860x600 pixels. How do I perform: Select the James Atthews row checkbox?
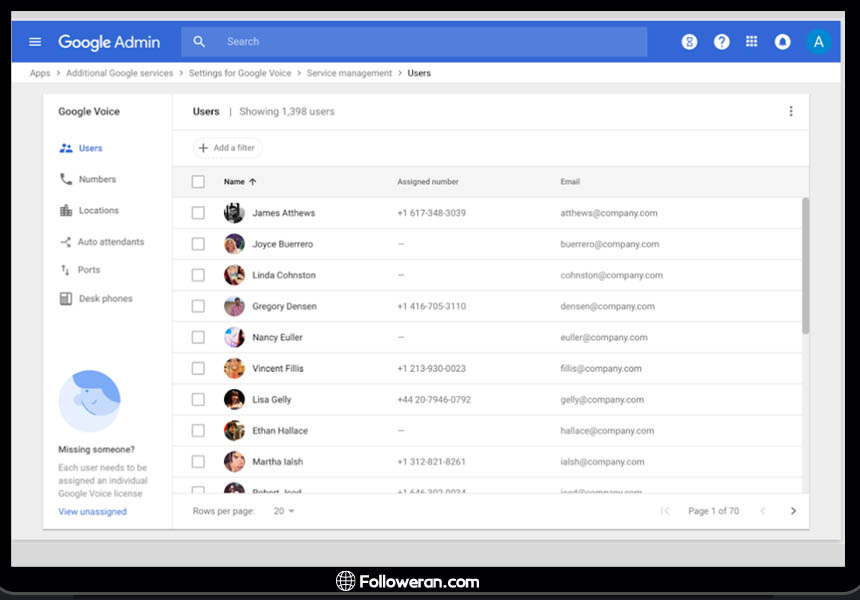(x=198, y=213)
